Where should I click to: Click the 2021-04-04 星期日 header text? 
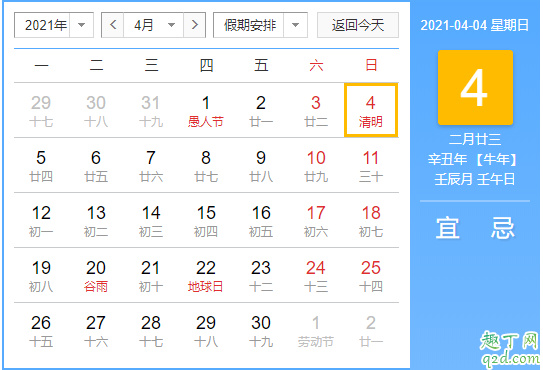click(x=474, y=25)
